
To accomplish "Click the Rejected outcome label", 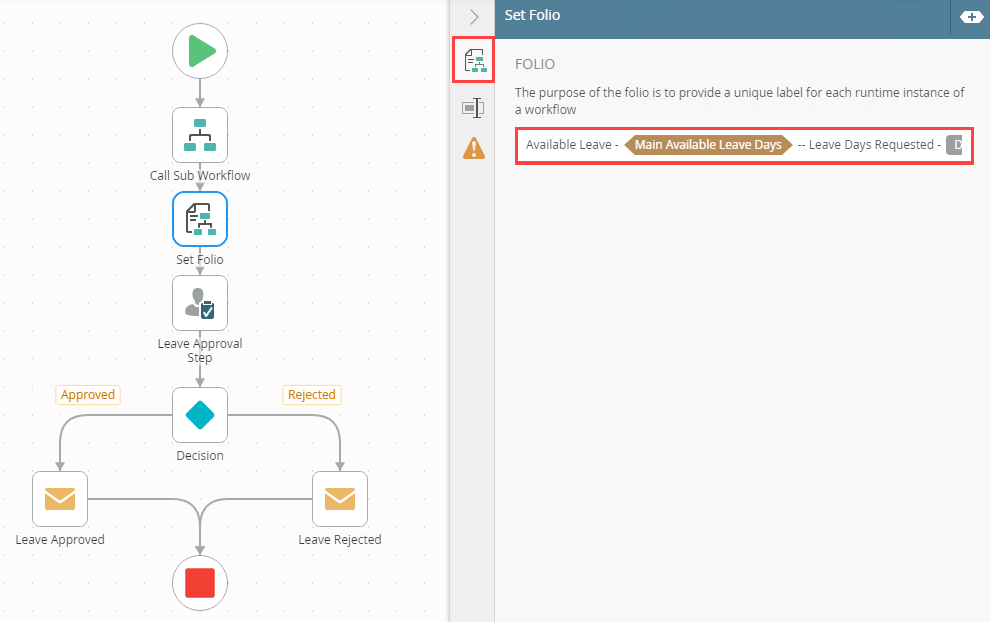I will tap(312, 395).
